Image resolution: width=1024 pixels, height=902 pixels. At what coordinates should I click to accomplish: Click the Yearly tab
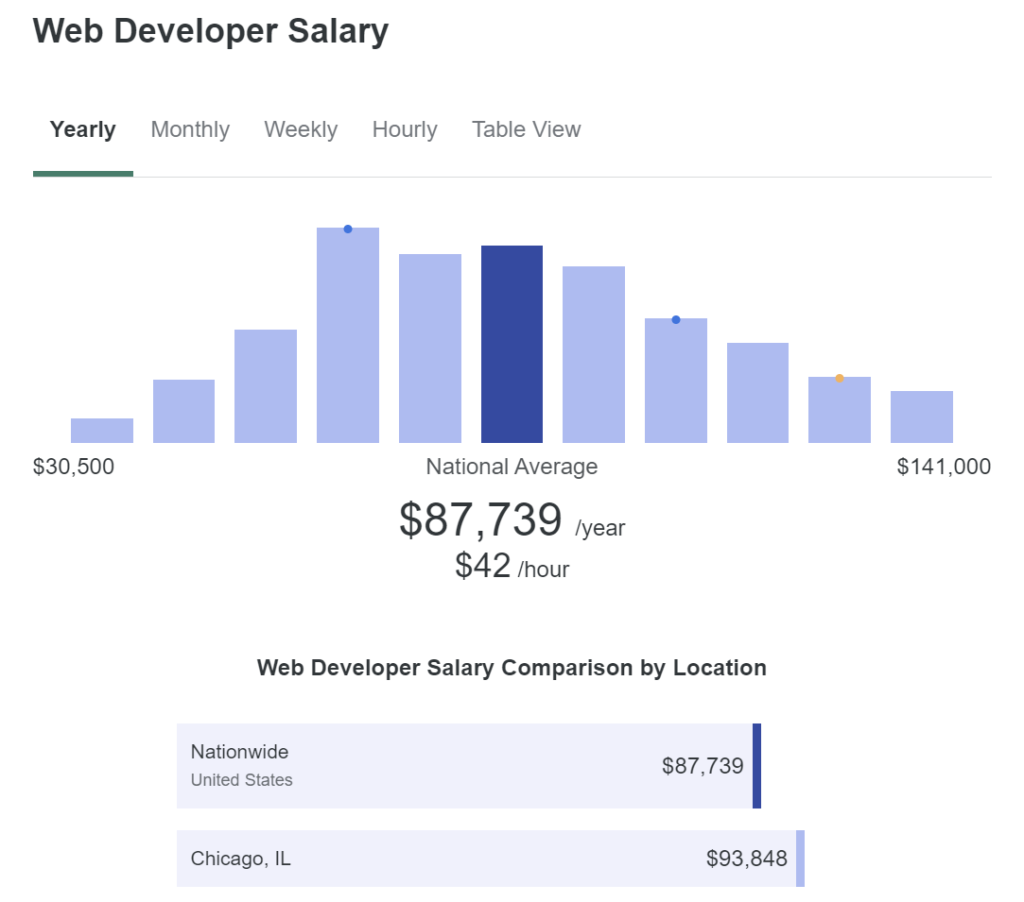click(83, 130)
